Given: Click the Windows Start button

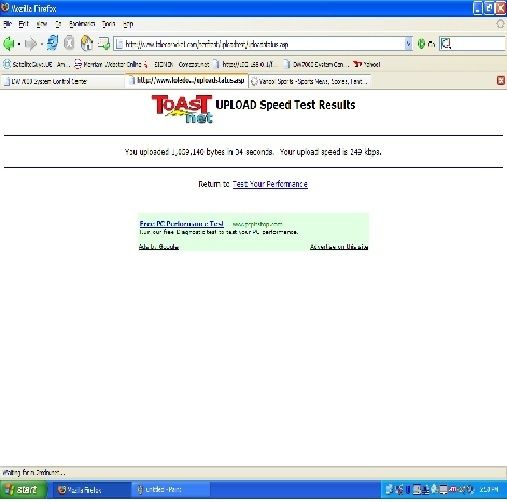Looking at the screenshot, I should 23,489.
